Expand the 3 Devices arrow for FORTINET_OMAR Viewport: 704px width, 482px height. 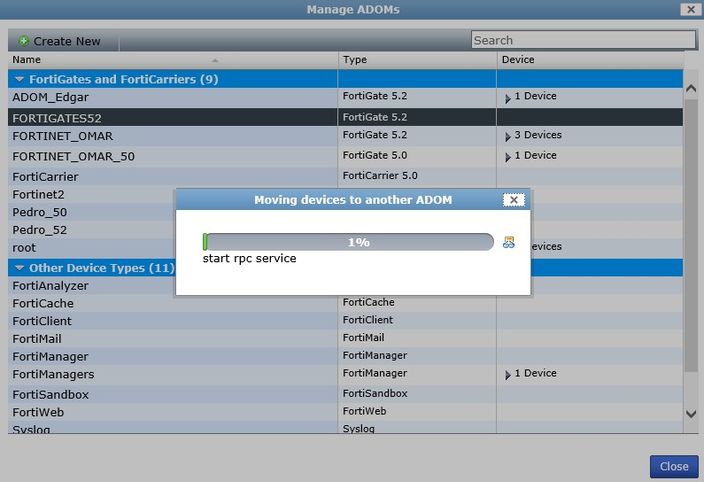coord(507,136)
